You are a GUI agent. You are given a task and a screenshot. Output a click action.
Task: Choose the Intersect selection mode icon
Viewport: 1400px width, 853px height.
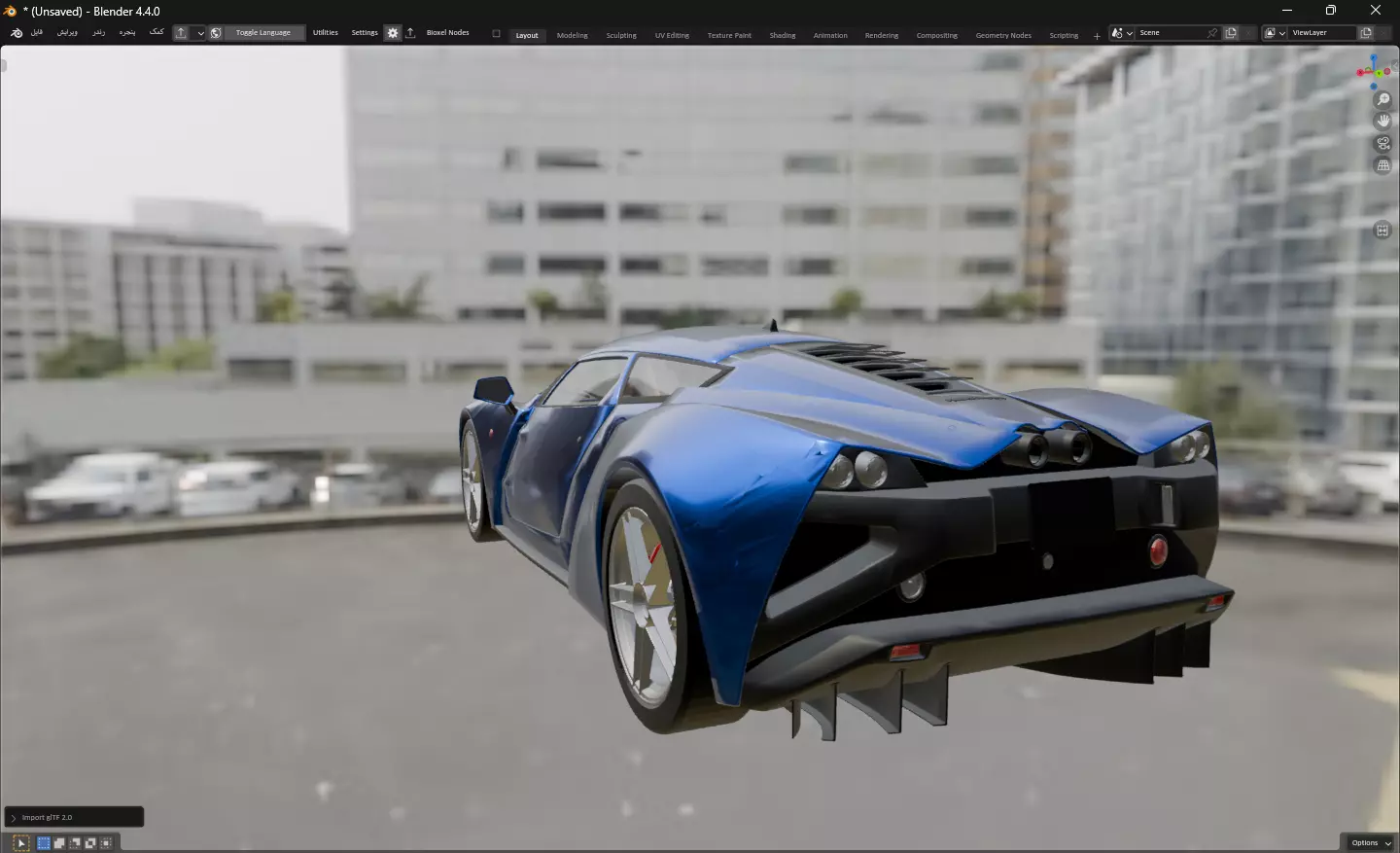pos(106,843)
